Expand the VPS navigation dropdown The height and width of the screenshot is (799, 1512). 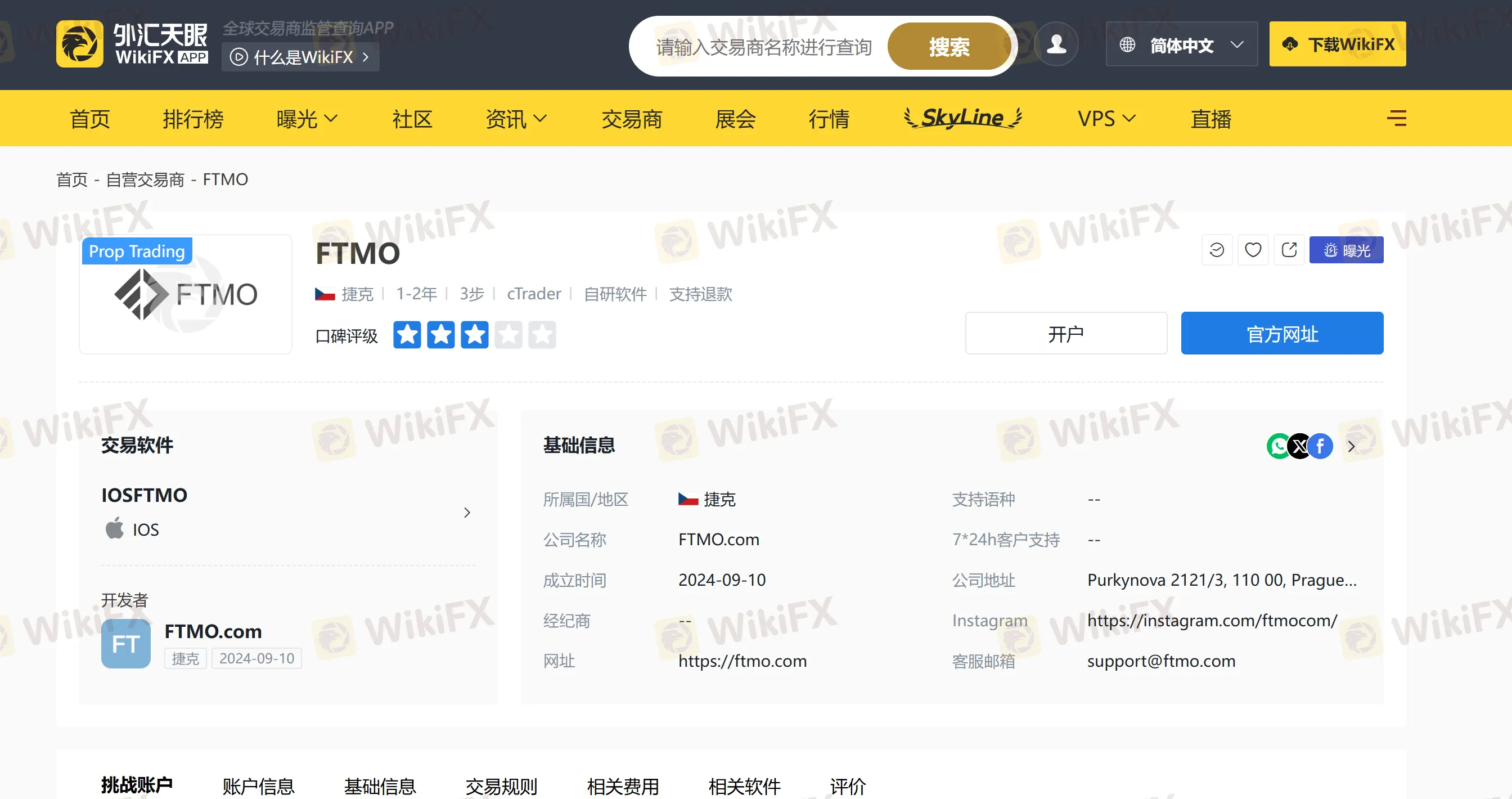tap(1106, 119)
